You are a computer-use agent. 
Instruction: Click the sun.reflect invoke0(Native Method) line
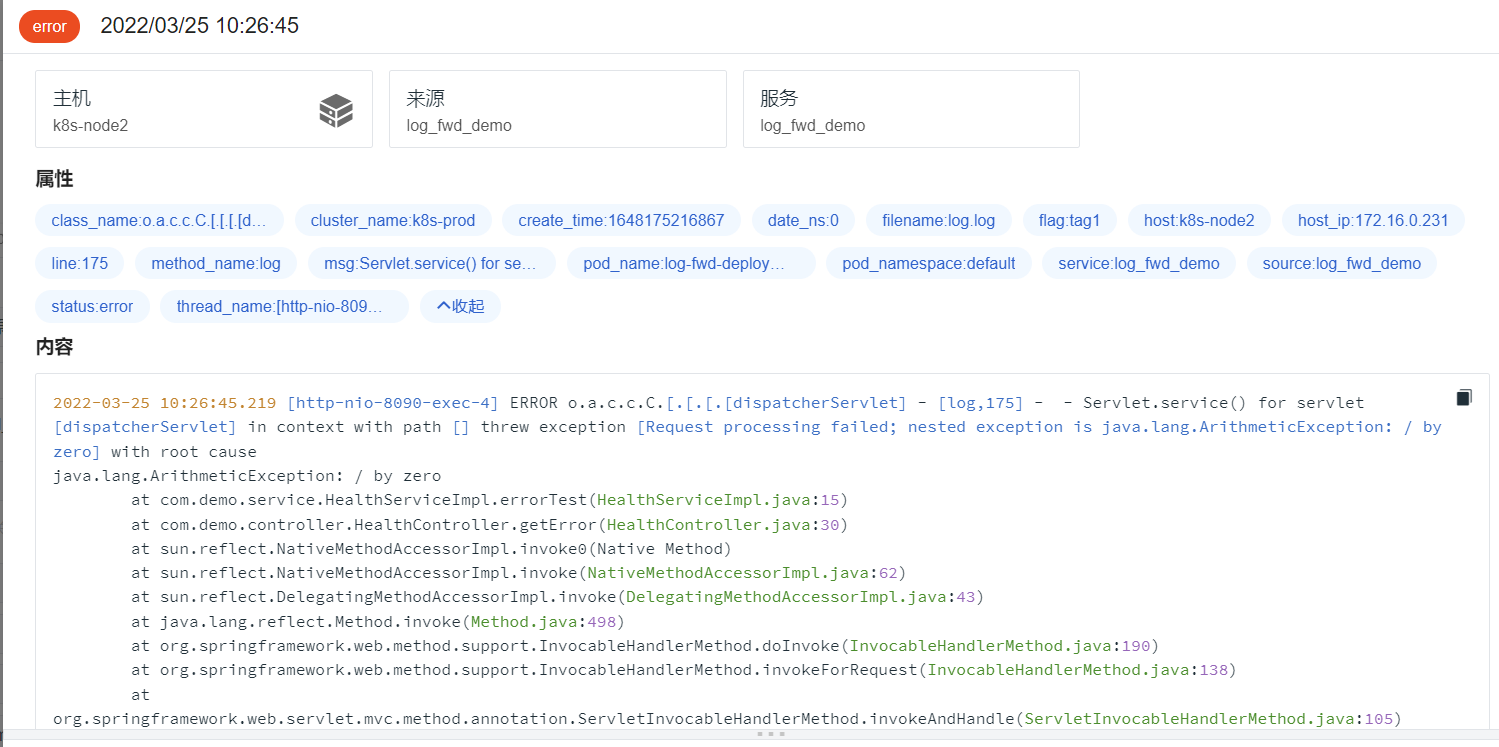pyautogui.click(x=431, y=549)
